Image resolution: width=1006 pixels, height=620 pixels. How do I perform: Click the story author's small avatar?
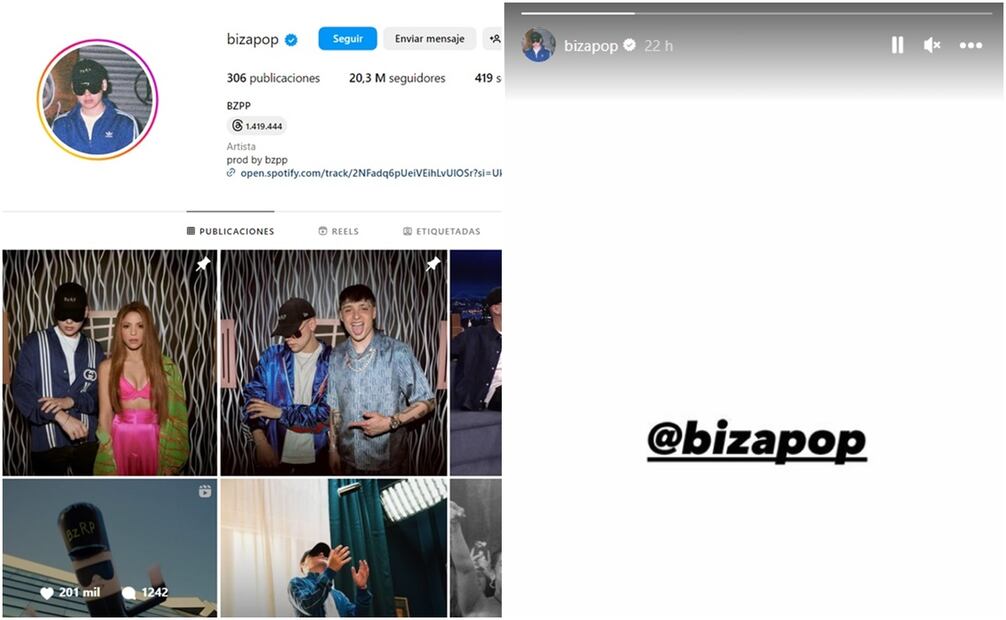pyautogui.click(x=538, y=45)
